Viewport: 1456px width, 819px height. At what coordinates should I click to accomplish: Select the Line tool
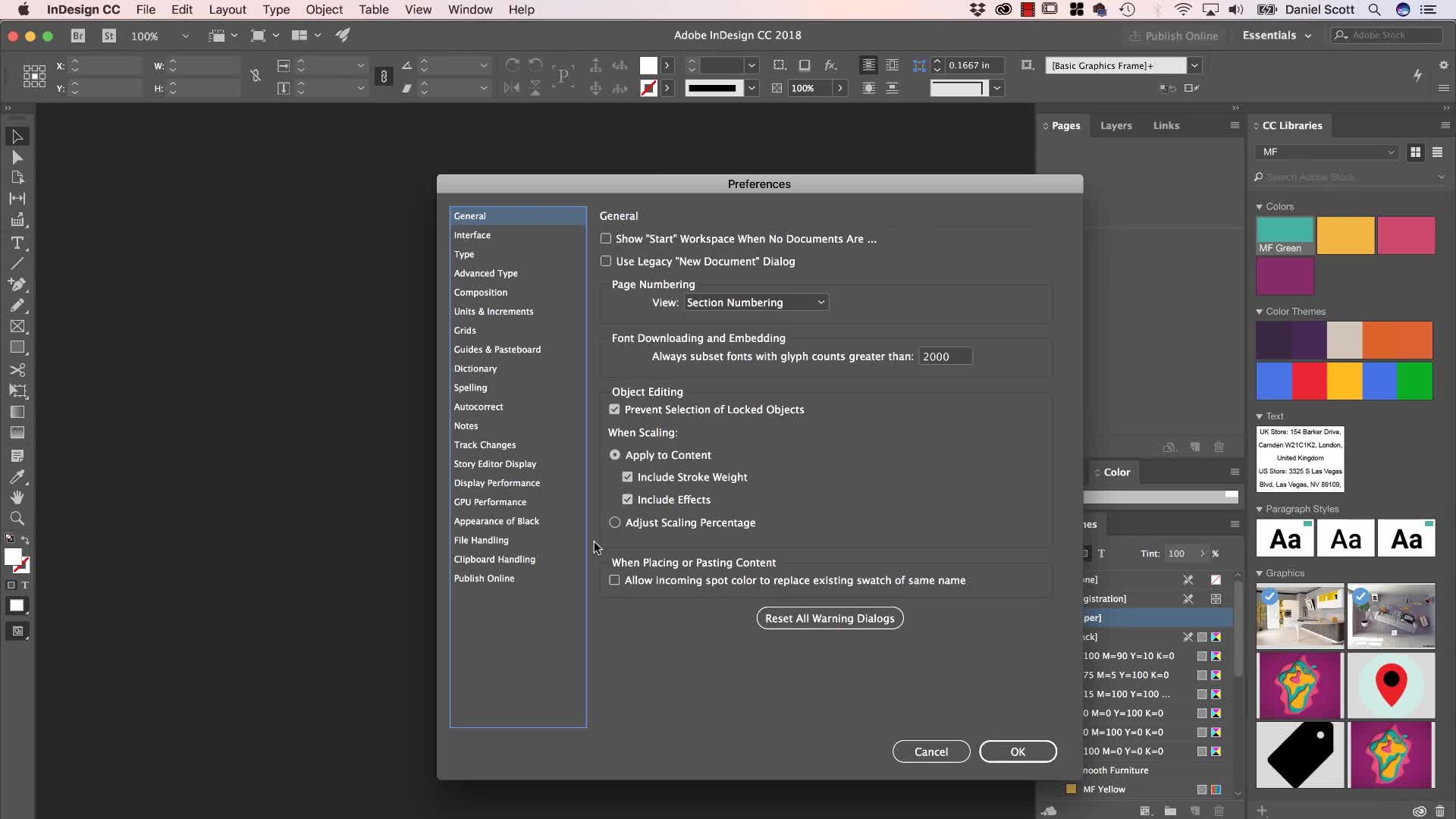pos(17,263)
